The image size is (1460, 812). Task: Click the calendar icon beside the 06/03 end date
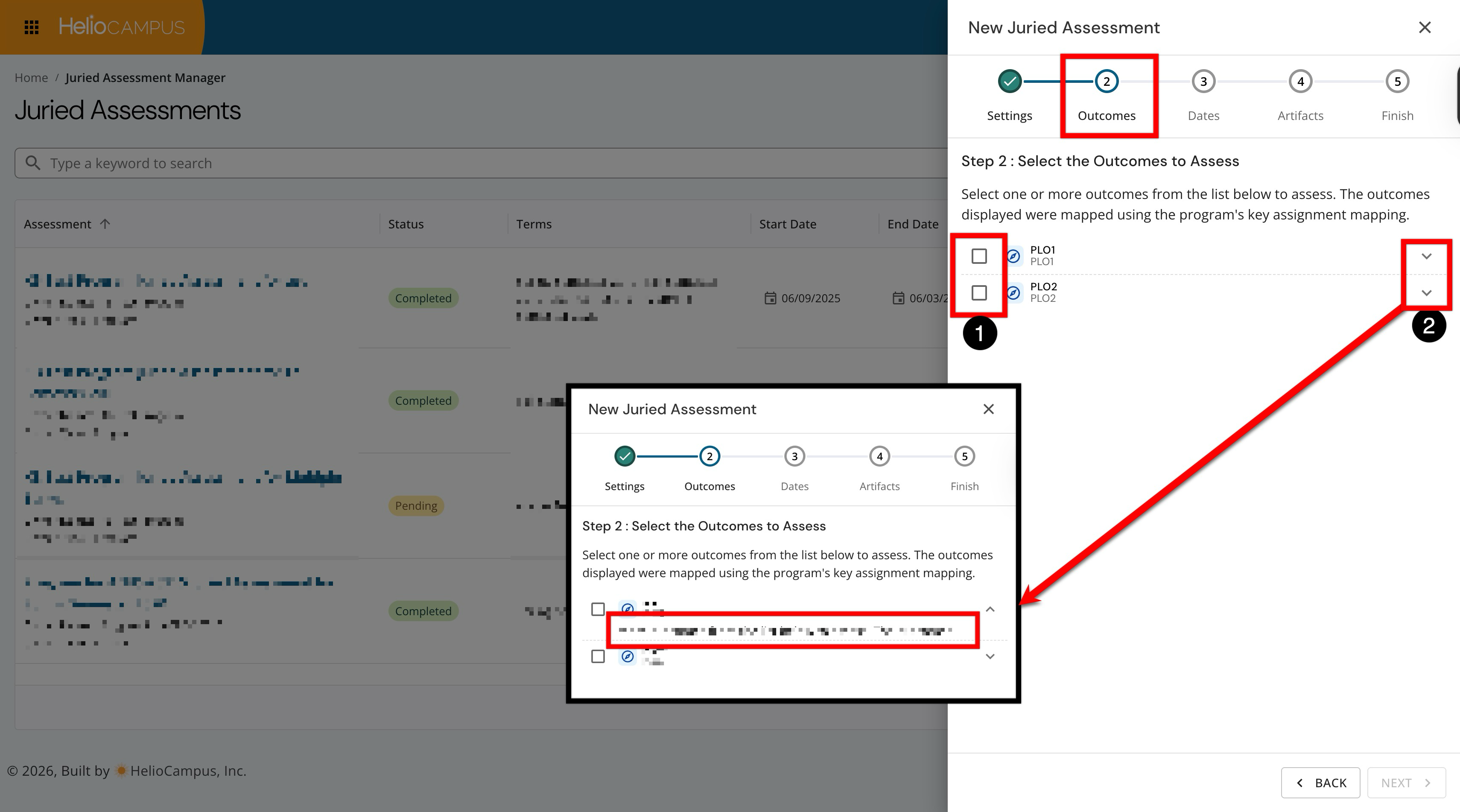click(x=898, y=298)
